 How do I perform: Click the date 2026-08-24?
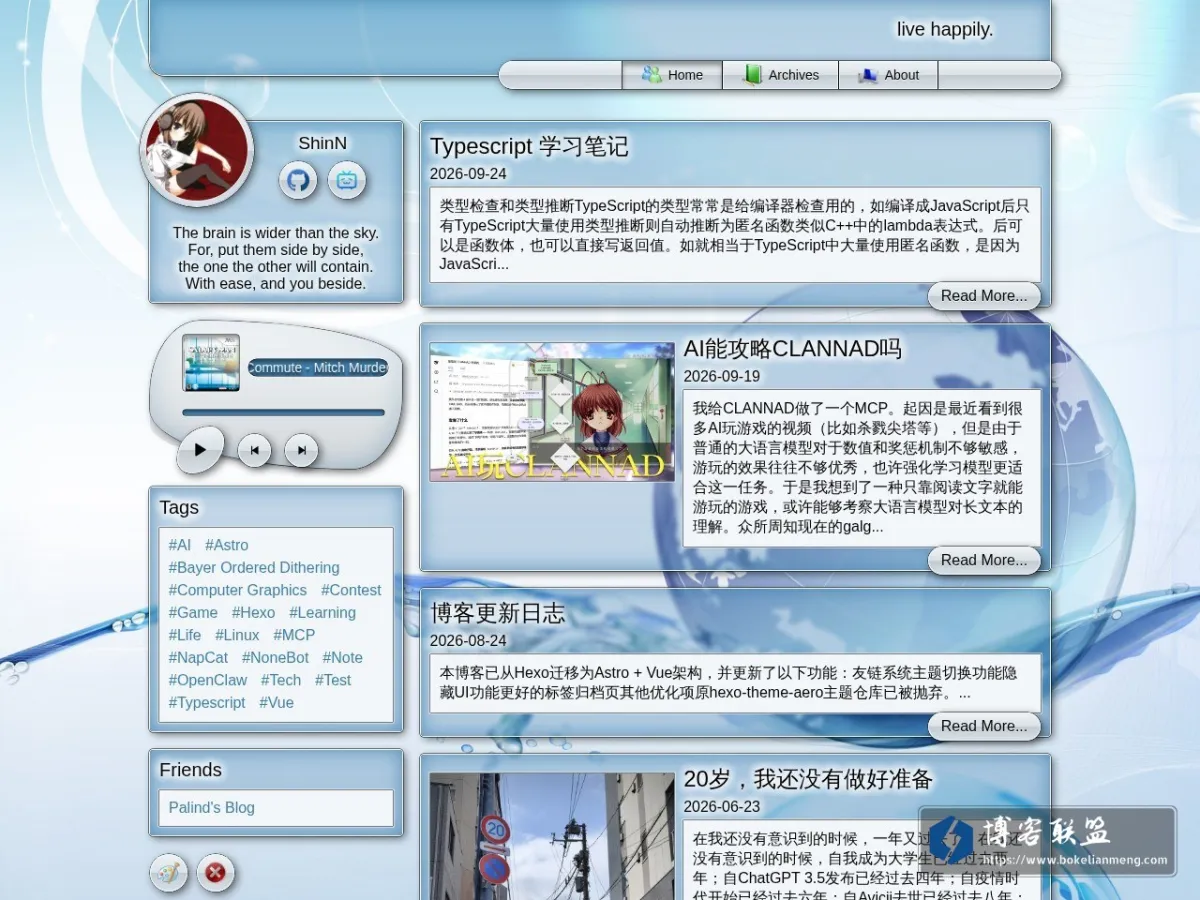coord(468,641)
